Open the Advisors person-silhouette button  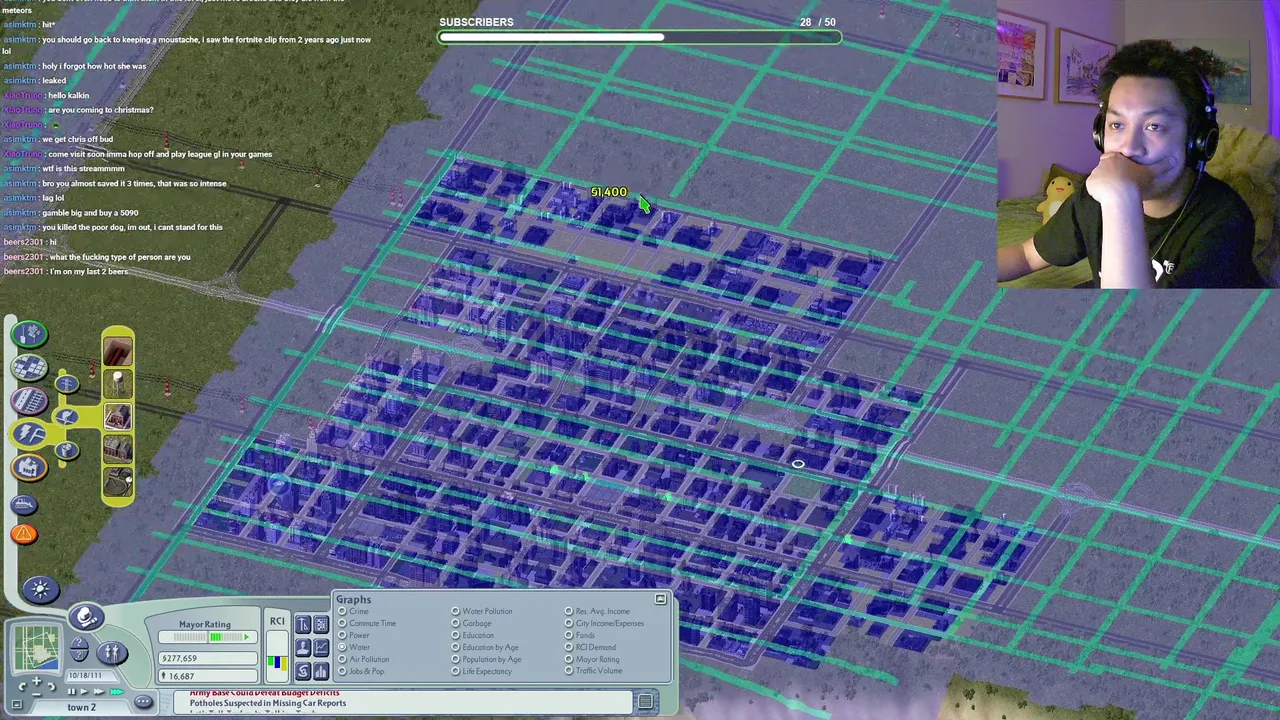pyautogui.click(x=303, y=648)
